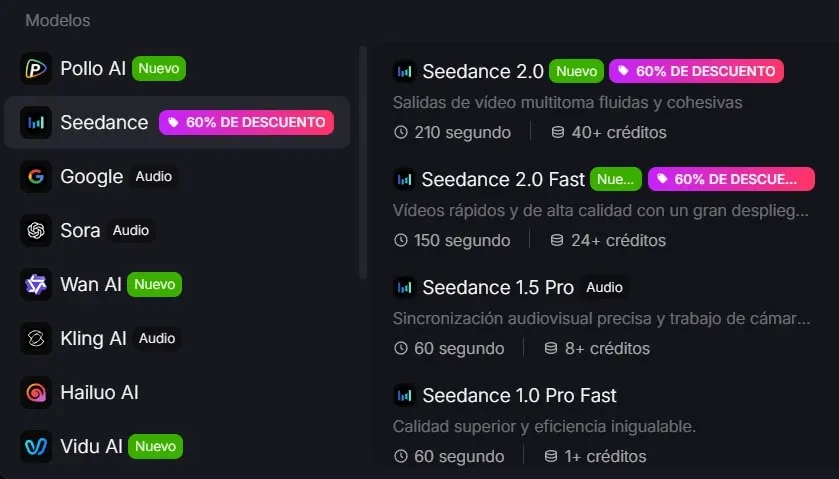Choose Sora from the models list
Image resolution: width=839 pixels, height=479 pixels.
(x=177, y=231)
